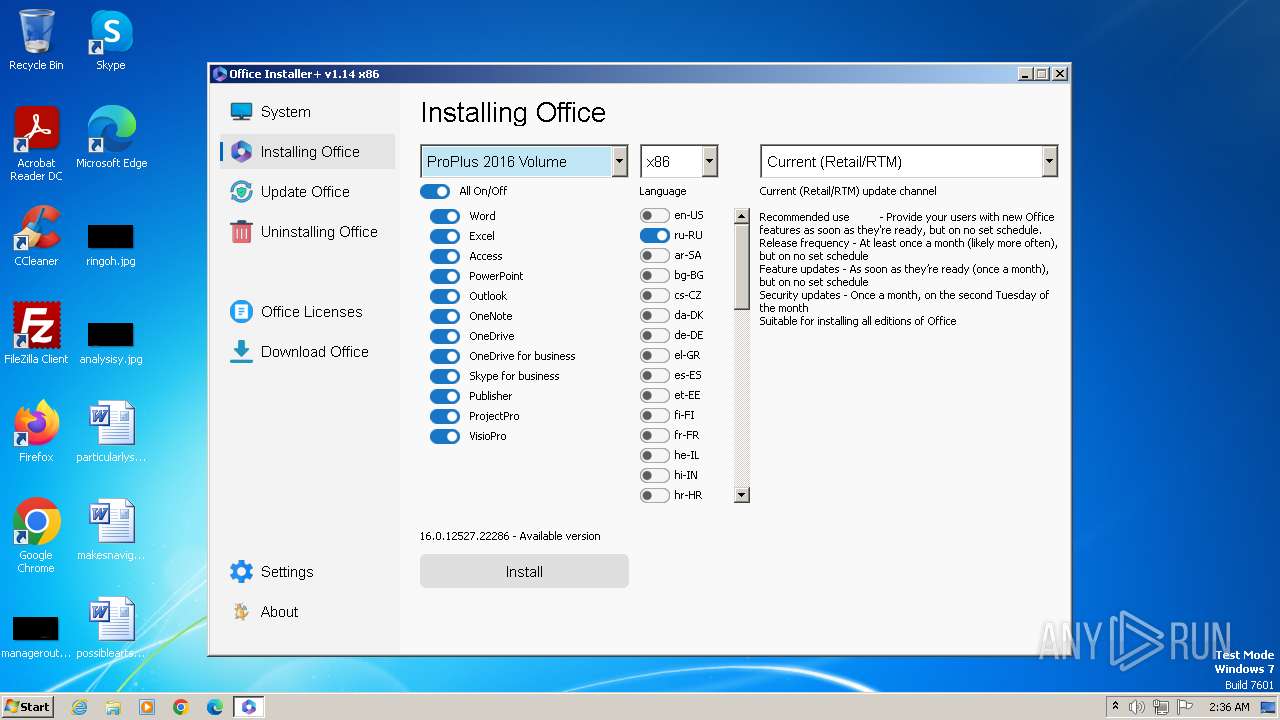Select Office Licenses menu entry

point(312,312)
